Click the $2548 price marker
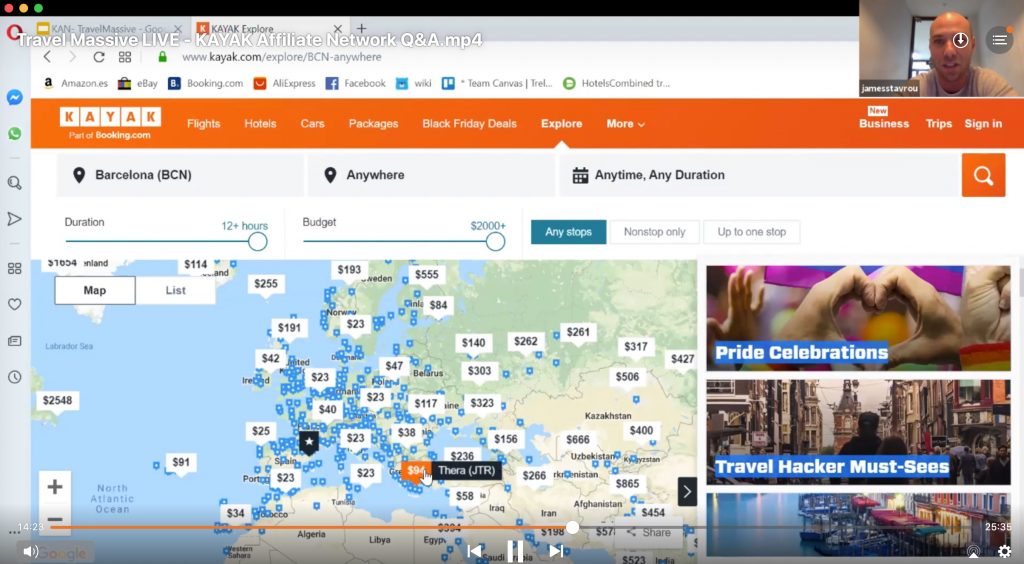 tap(57, 400)
